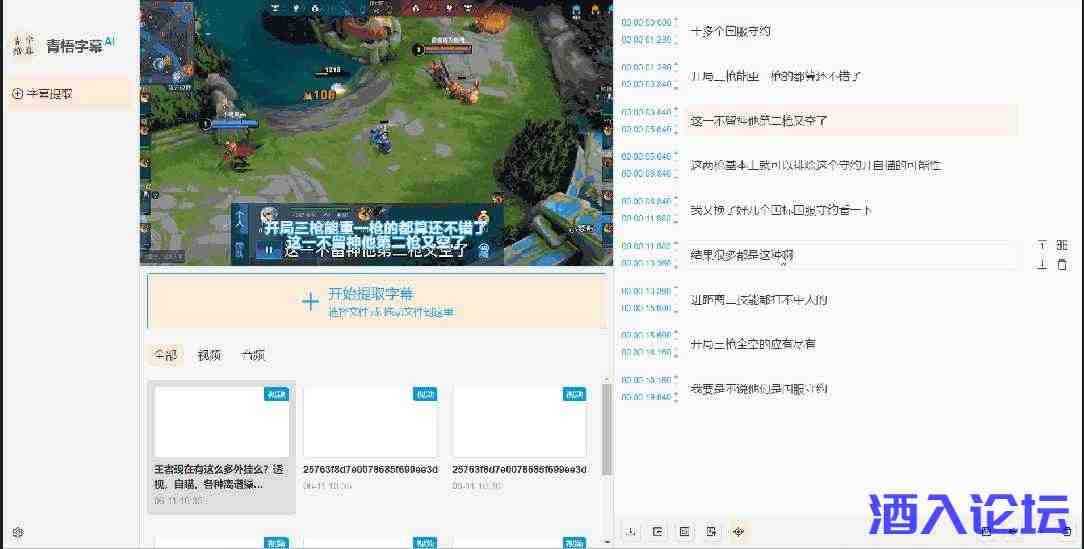Screen dimensions: 1084x549
Task: Insert subtitle line above using the top icon
Action: [1042, 245]
